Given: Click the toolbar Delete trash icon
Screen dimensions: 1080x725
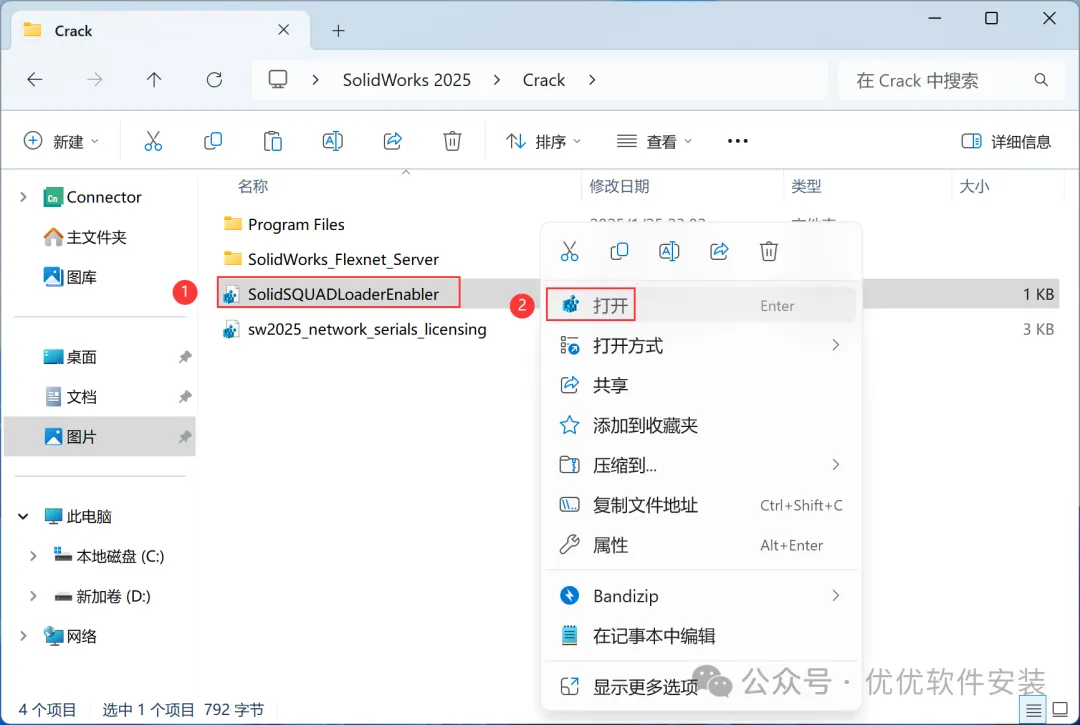Looking at the screenshot, I should [452, 141].
